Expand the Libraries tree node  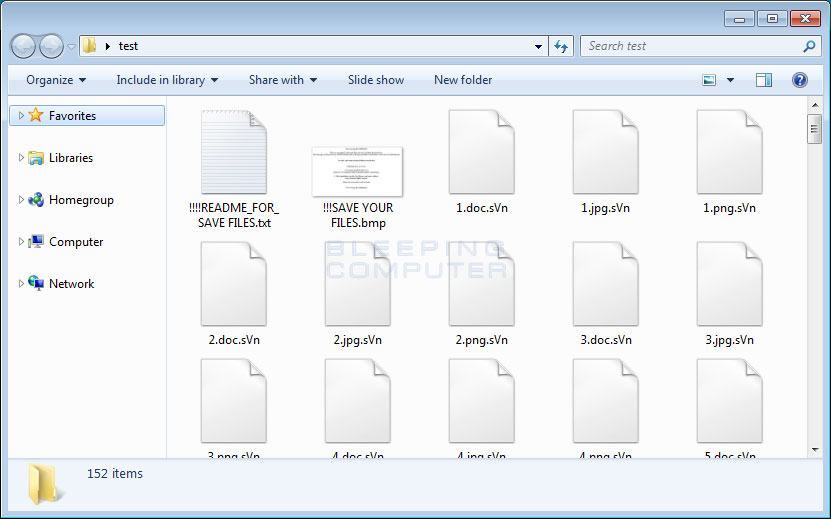[21, 157]
